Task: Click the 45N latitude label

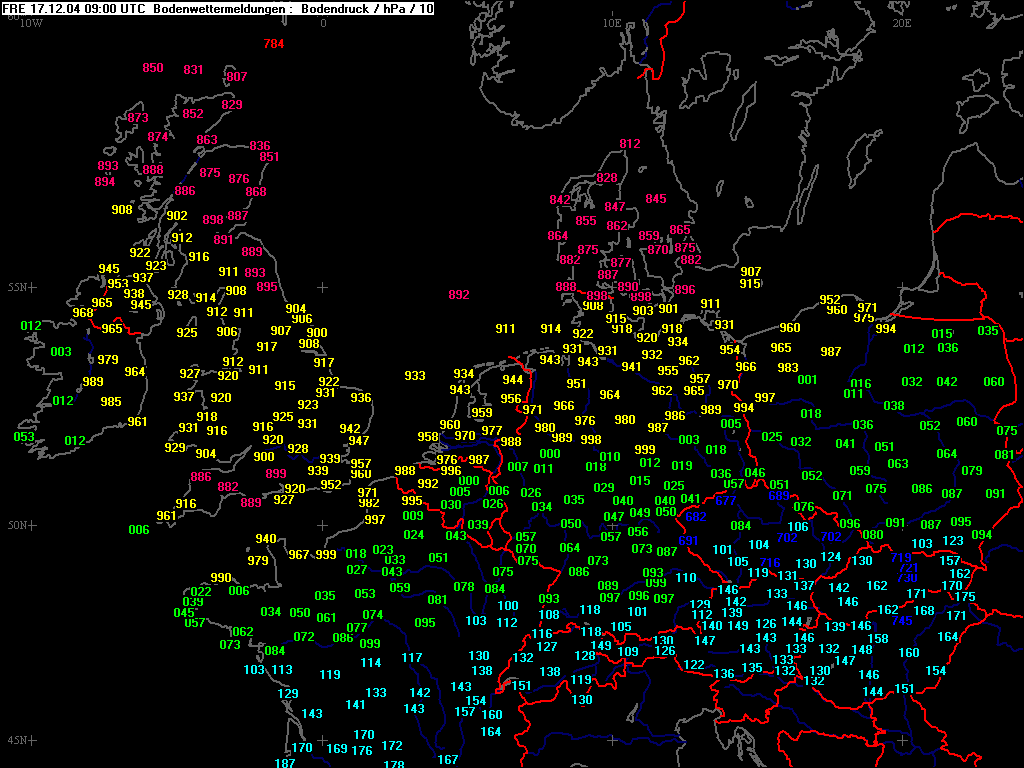Action: point(18,741)
